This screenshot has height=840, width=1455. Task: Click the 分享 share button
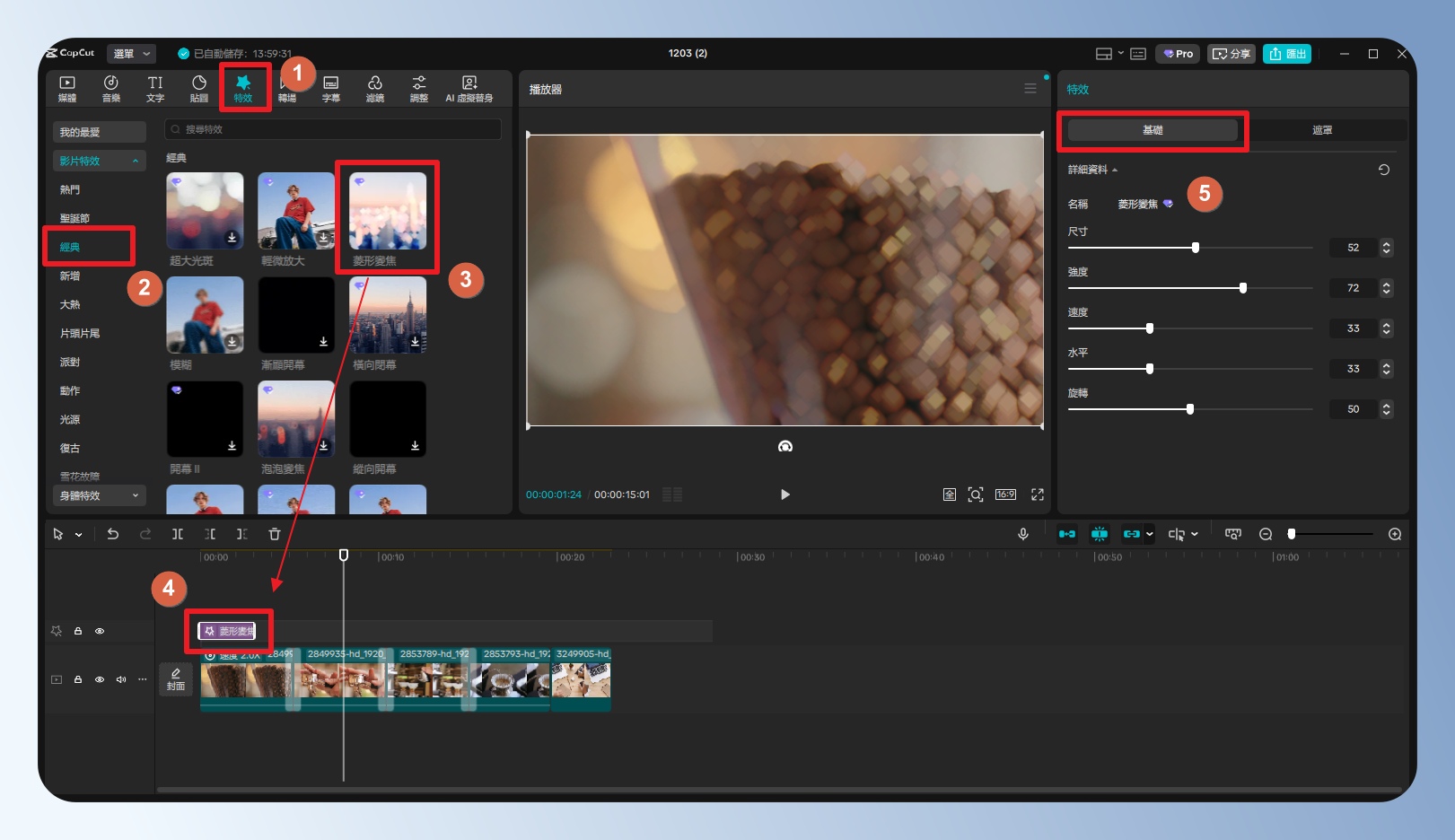(x=1231, y=54)
